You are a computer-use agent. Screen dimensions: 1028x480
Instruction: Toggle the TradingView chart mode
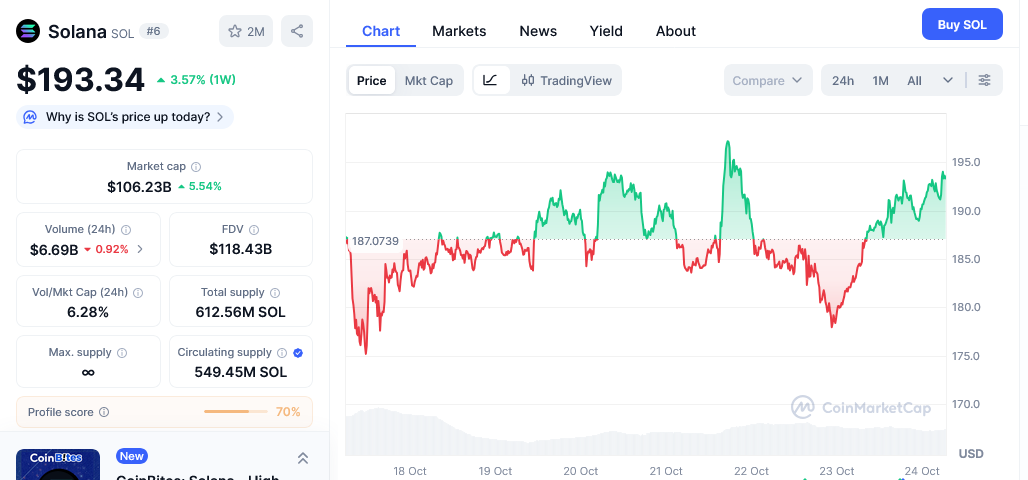coord(566,80)
